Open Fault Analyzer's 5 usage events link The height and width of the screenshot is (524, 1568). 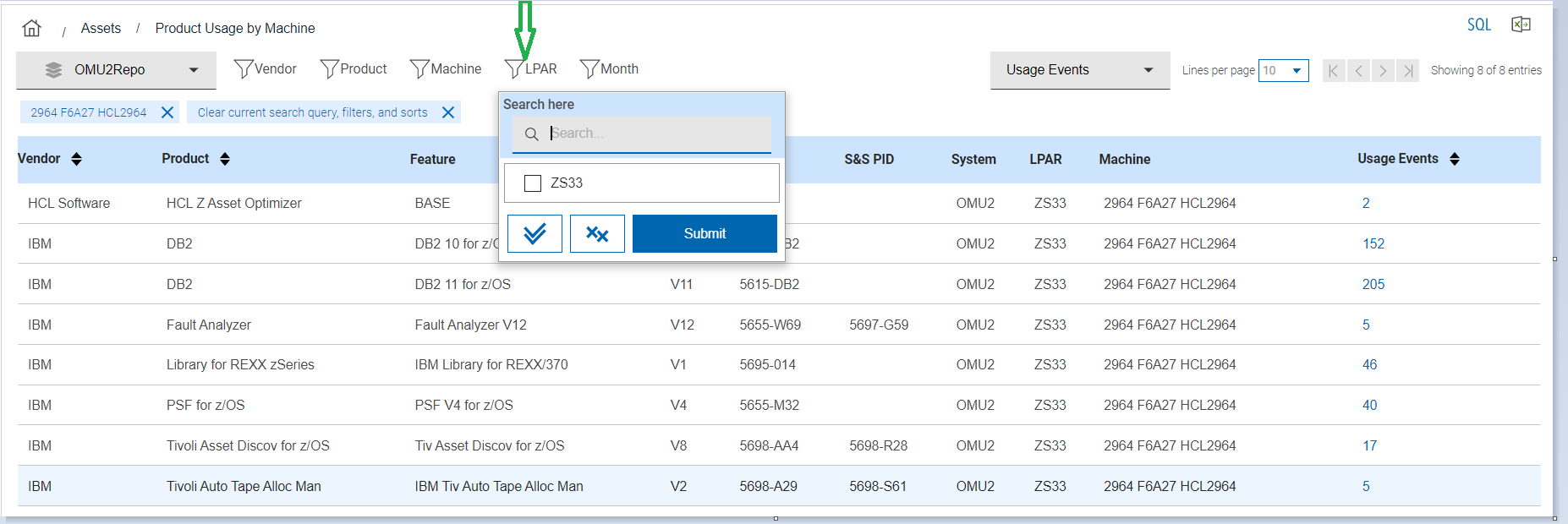pyautogui.click(x=1366, y=325)
